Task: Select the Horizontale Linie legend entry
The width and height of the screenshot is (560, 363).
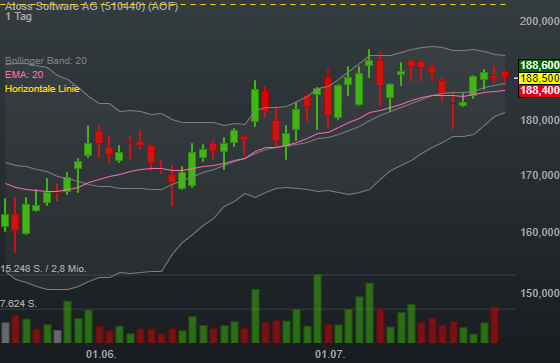Action: coord(42,89)
